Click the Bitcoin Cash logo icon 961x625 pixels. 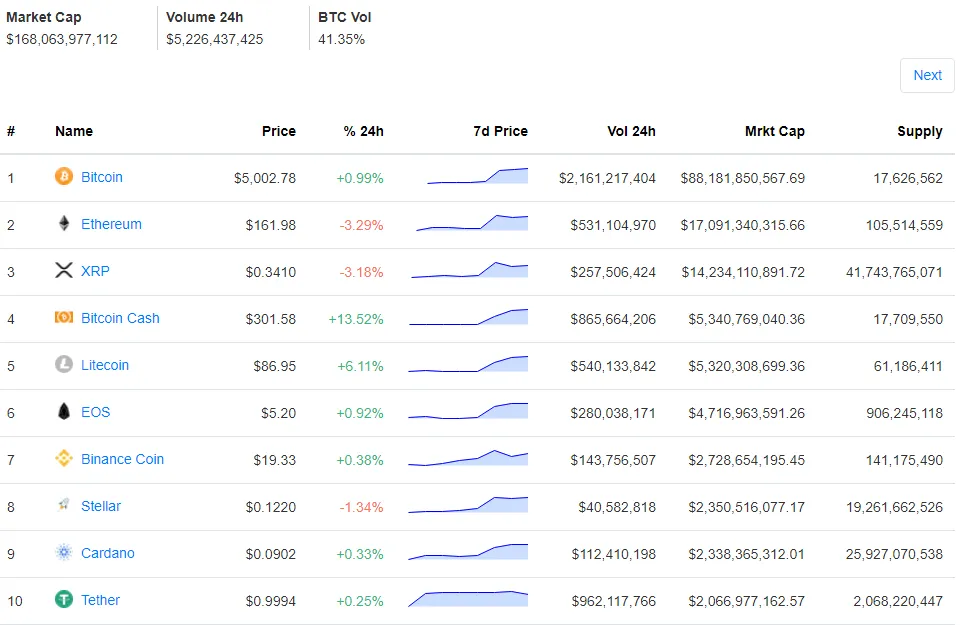(x=64, y=317)
